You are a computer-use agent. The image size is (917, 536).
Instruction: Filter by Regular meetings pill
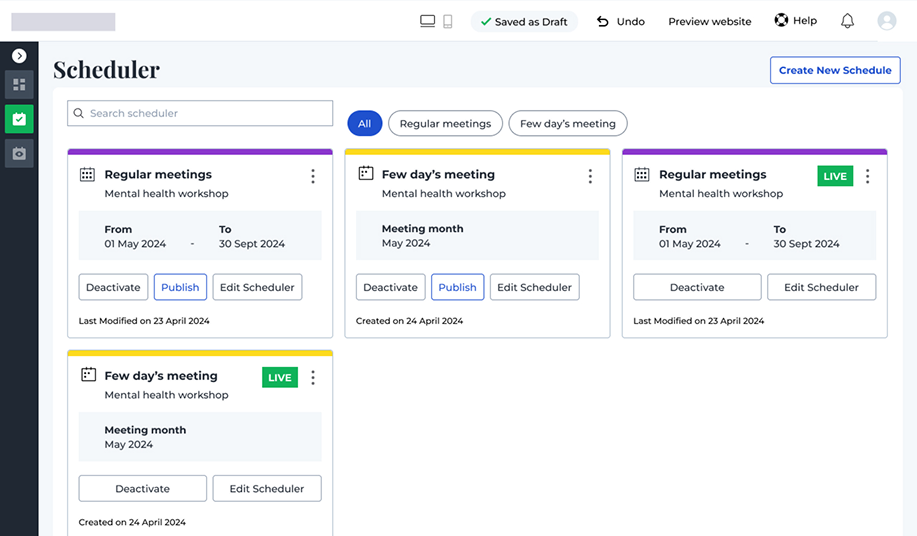(x=445, y=123)
